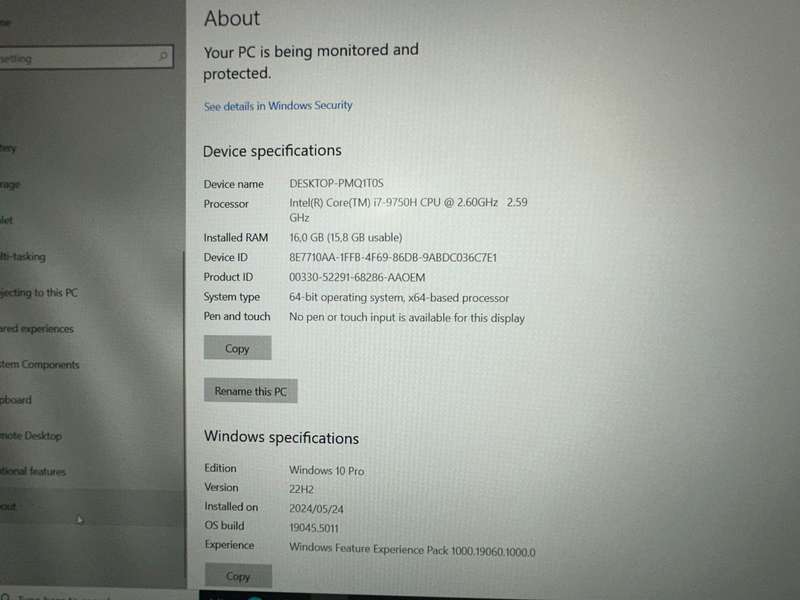
Task: Open See details in Windows Security link
Action: pyautogui.click(x=278, y=106)
